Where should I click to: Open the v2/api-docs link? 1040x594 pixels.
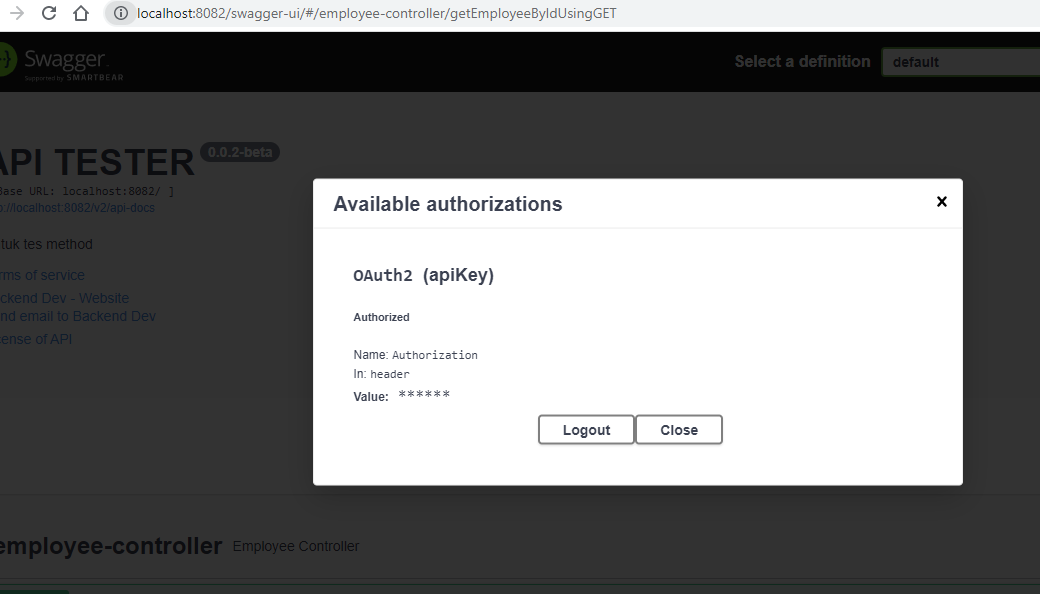point(77,208)
